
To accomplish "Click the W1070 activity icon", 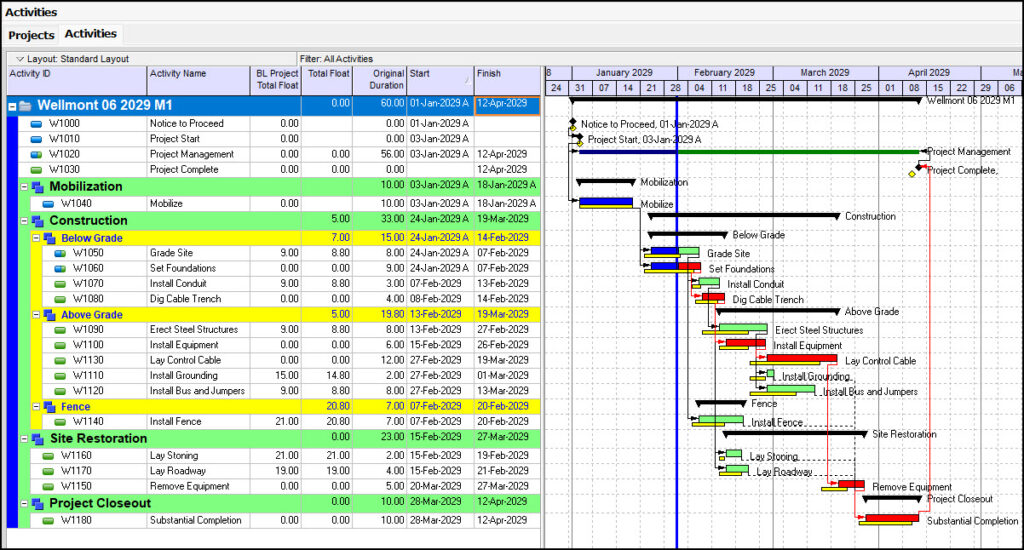I will coord(60,284).
